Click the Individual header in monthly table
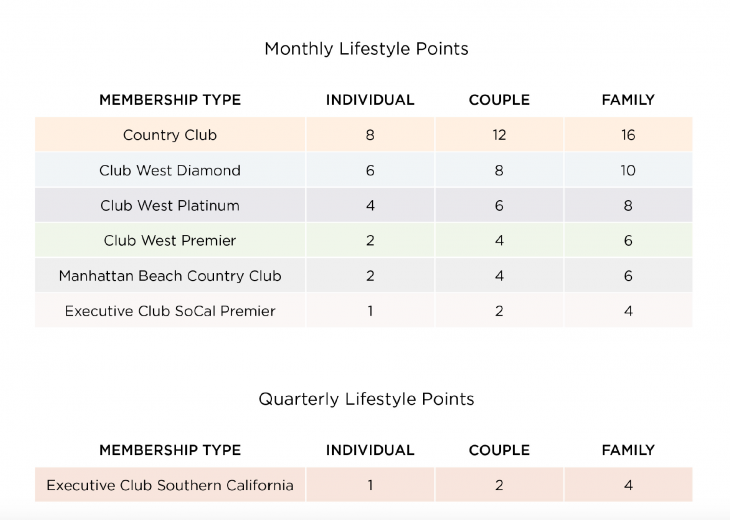The height and width of the screenshot is (520, 730). pos(370,100)
